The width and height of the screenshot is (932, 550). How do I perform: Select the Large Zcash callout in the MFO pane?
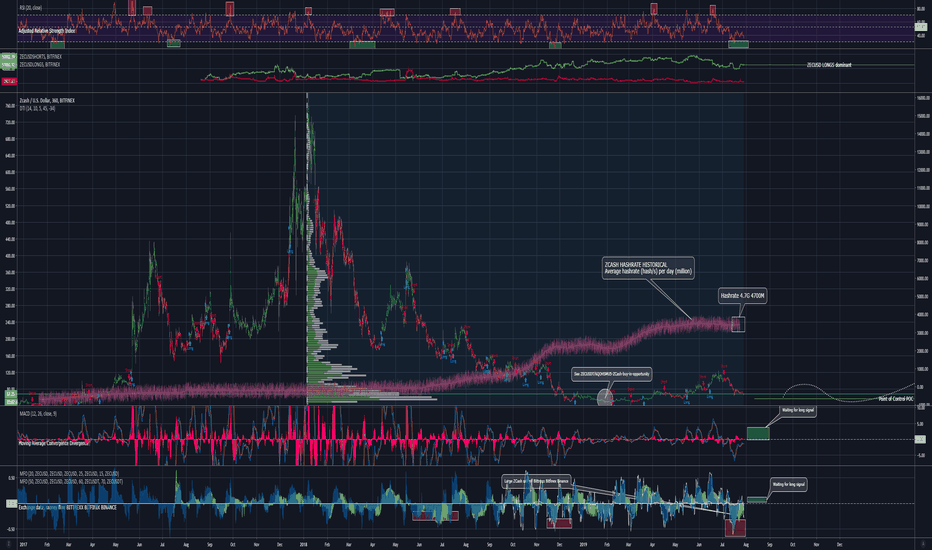coord(537,481)
